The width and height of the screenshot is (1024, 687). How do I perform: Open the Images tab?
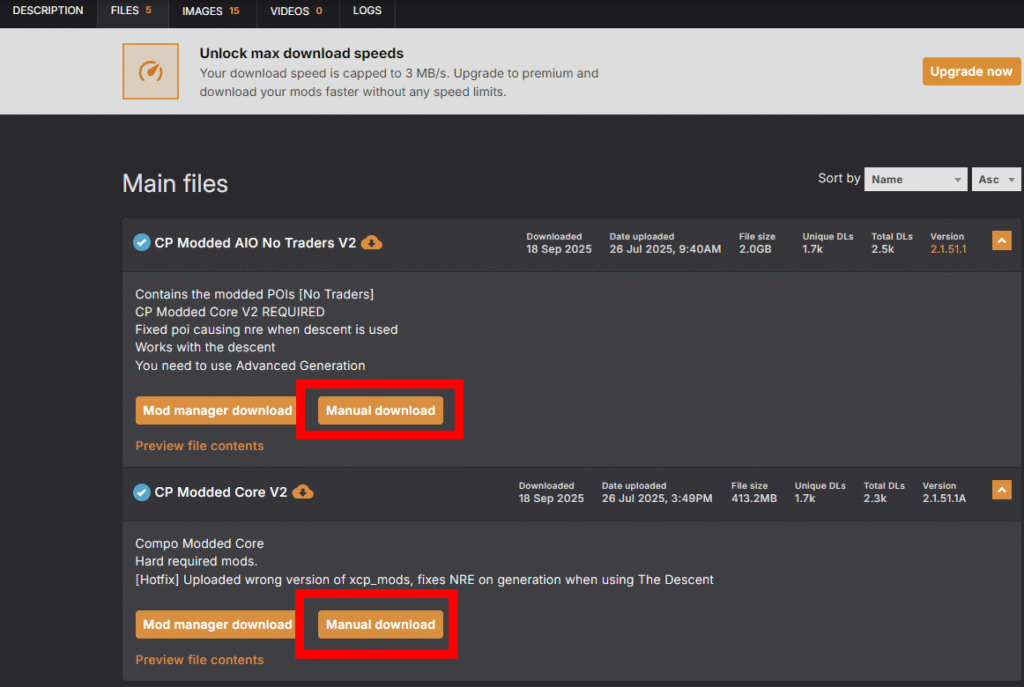211,11
